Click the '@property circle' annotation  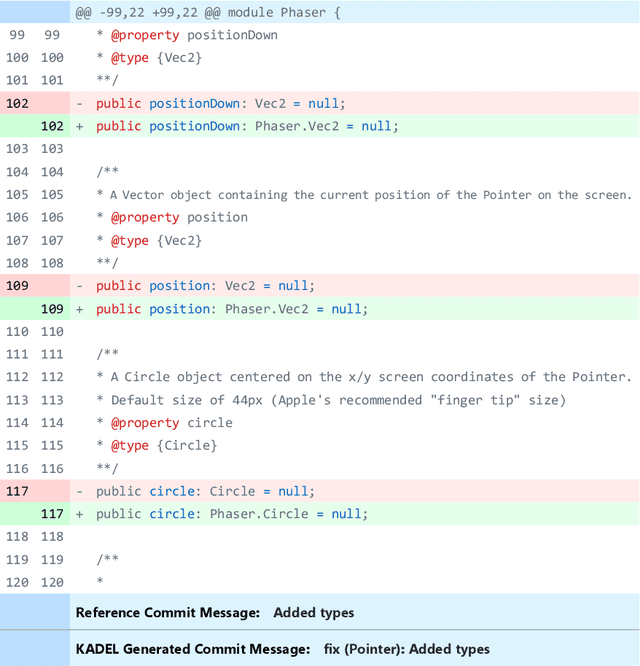tap(171, 422)
